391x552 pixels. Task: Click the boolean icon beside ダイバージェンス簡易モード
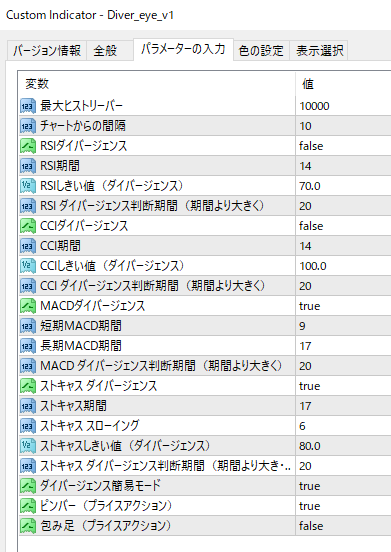click(28, 486)
